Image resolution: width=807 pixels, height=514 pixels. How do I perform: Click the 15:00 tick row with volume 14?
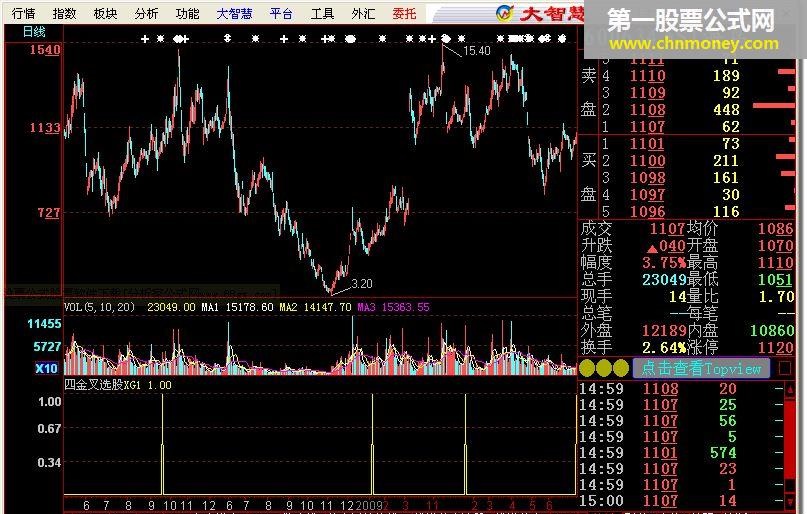tap(680, 501)
